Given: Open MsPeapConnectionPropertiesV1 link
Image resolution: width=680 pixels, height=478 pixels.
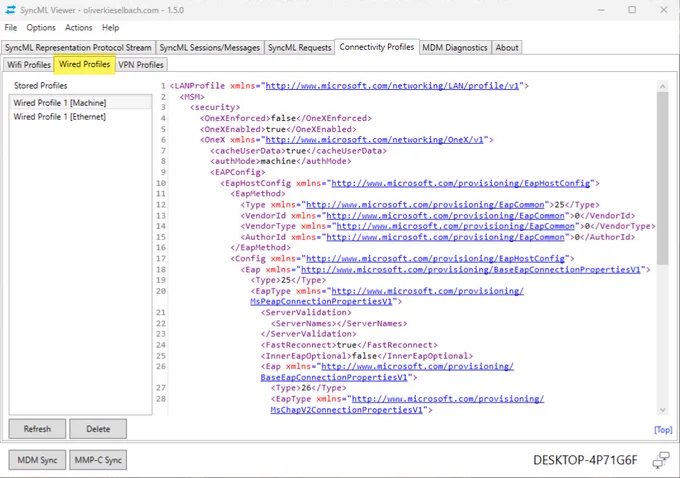Looking at the screenshot, I should pyautogui.click(x=321, y=301).
